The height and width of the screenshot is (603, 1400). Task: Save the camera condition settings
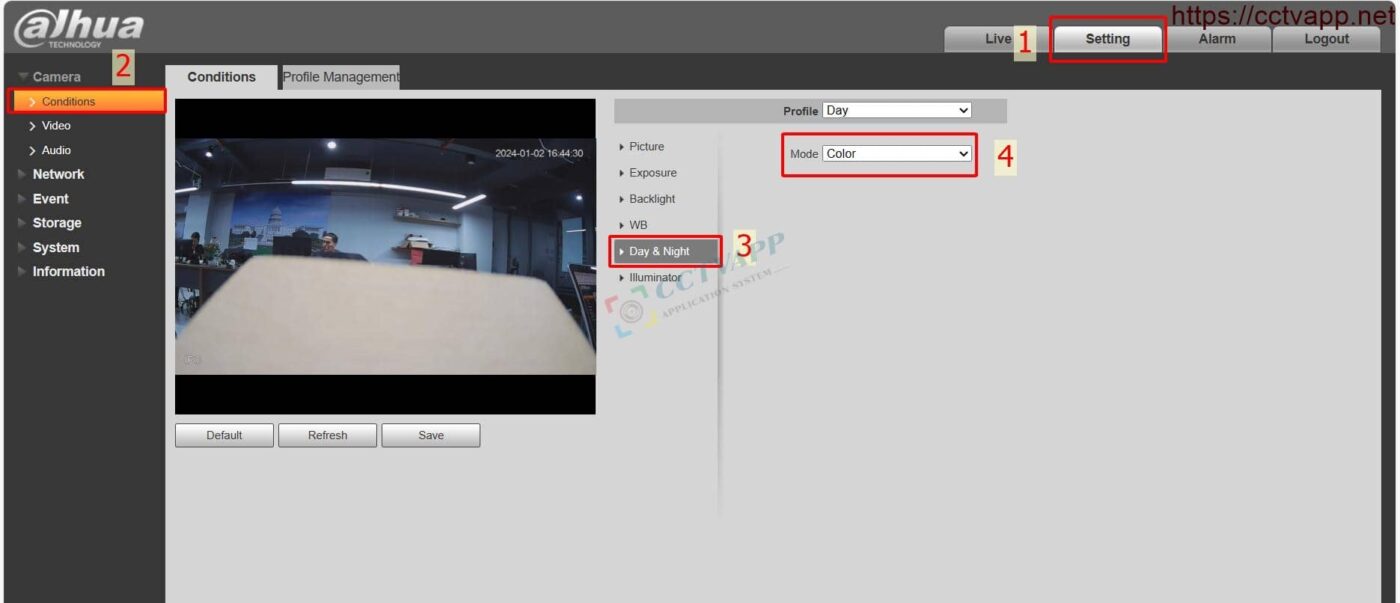[430, 434]
